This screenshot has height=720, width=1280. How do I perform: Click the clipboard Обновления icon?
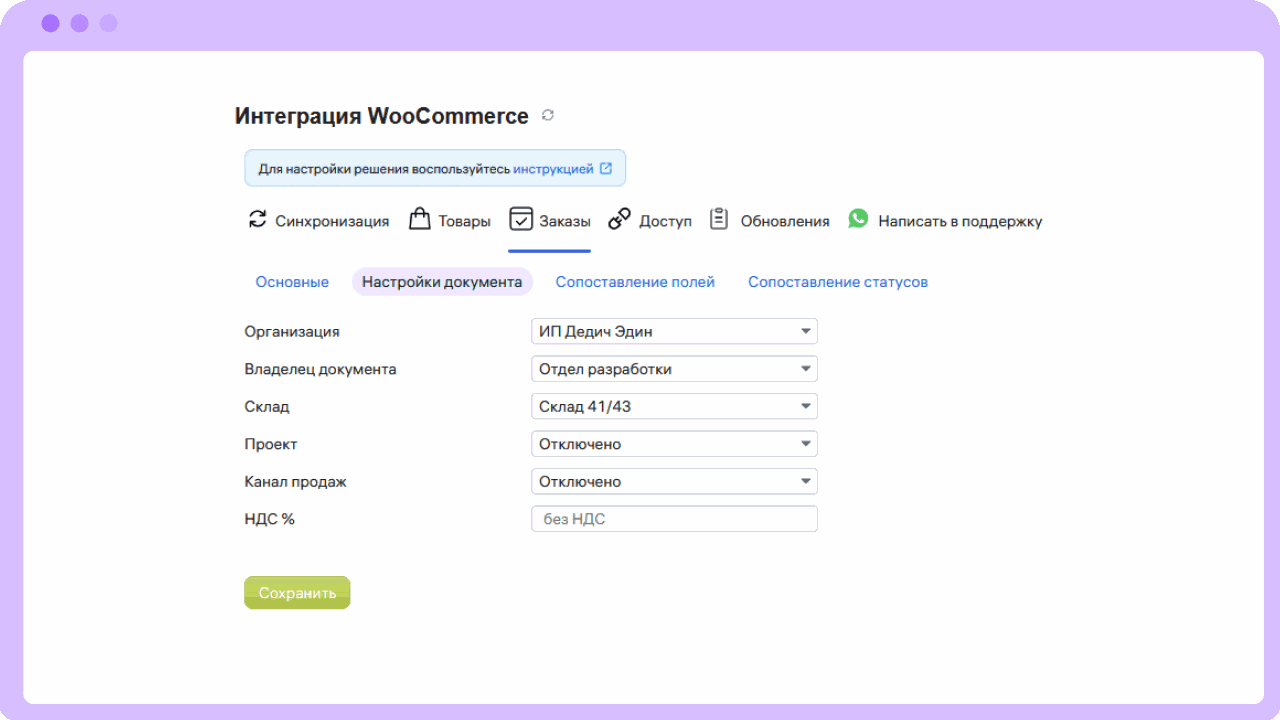click(718, 219)
